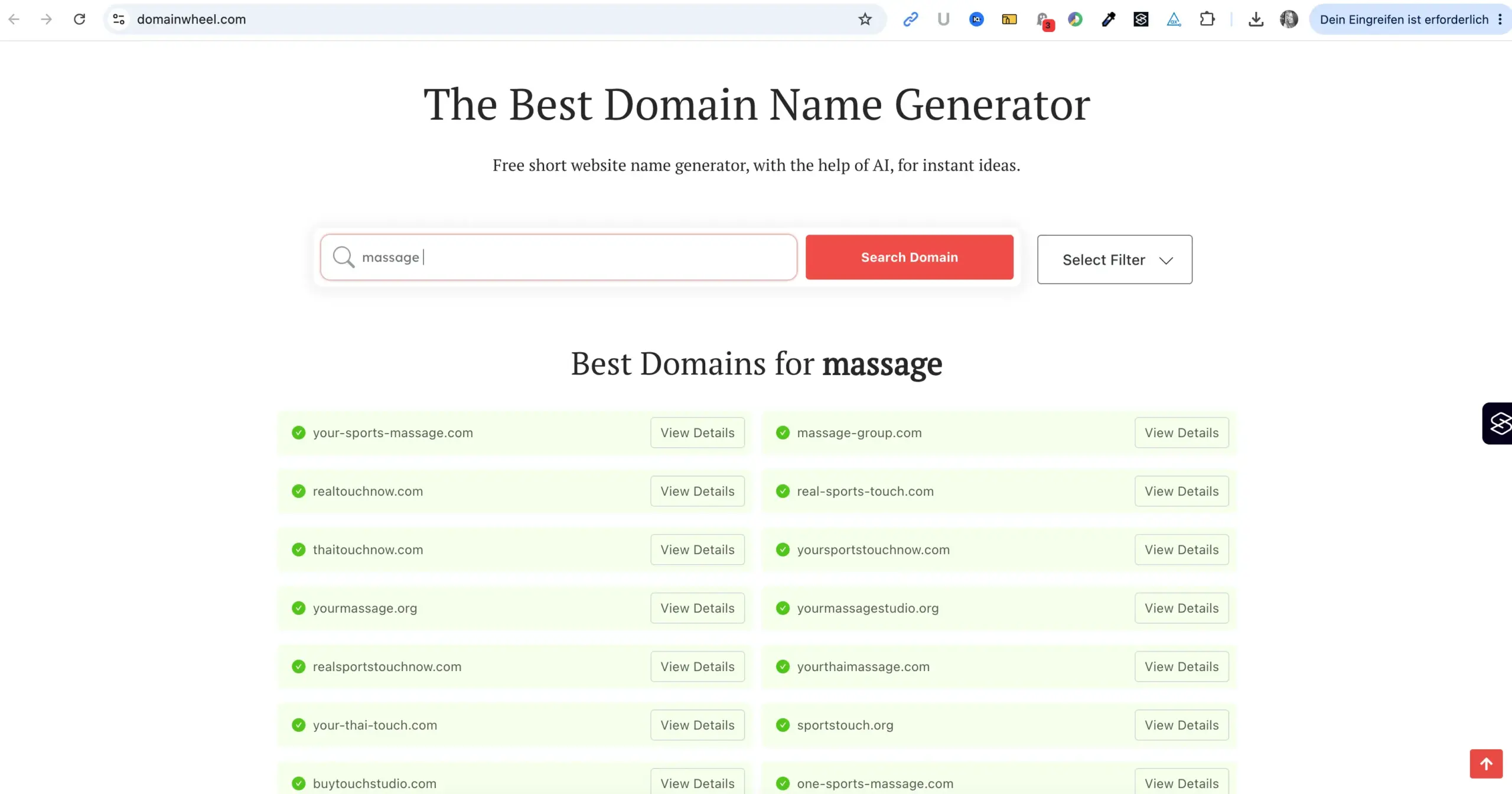Click the address bar URL domainwheel.com
1512x794 pixels.
point(191,19)
